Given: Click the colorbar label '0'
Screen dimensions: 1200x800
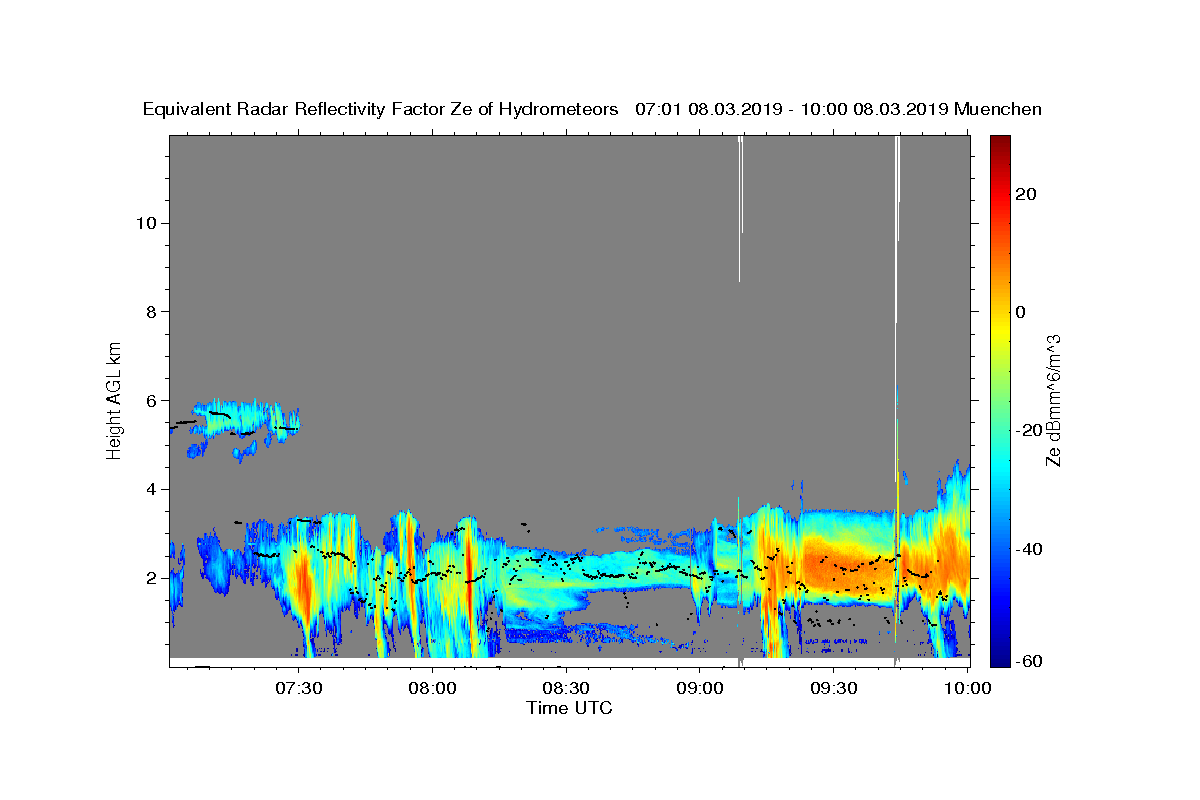Looking at the screenshot, I should (1021, 312).
